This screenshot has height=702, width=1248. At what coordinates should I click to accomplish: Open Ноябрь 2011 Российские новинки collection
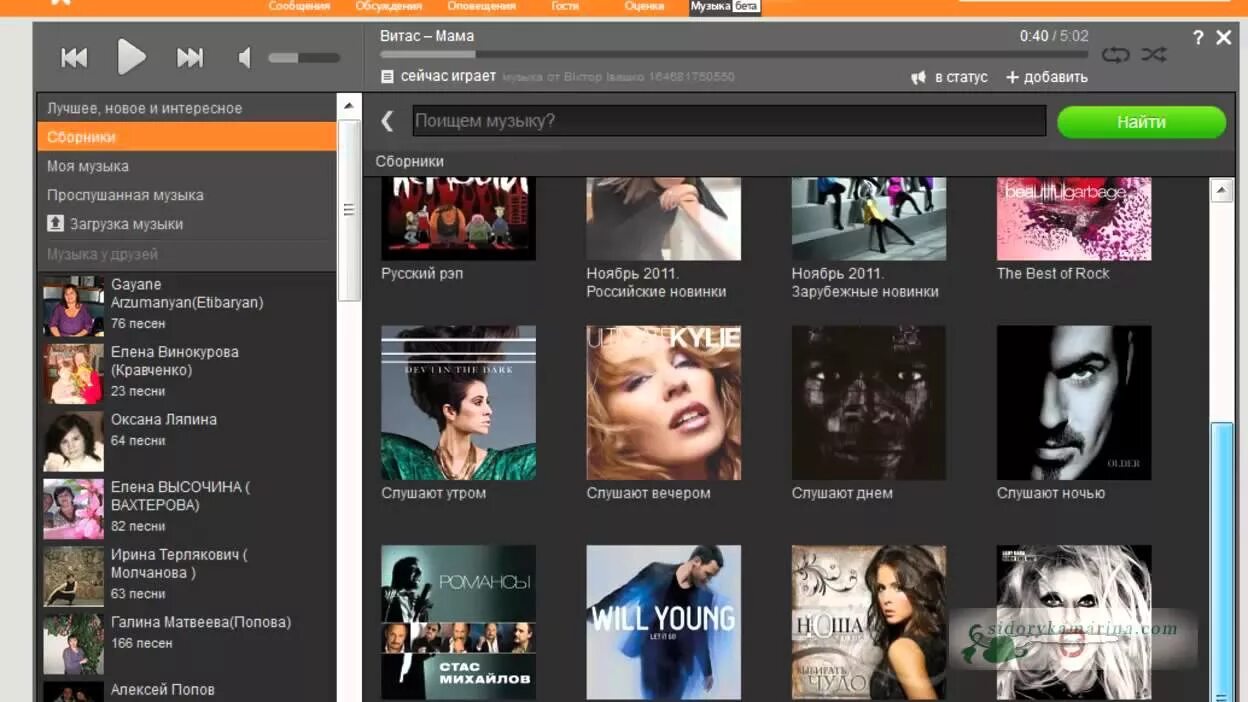tap(663, 219)
